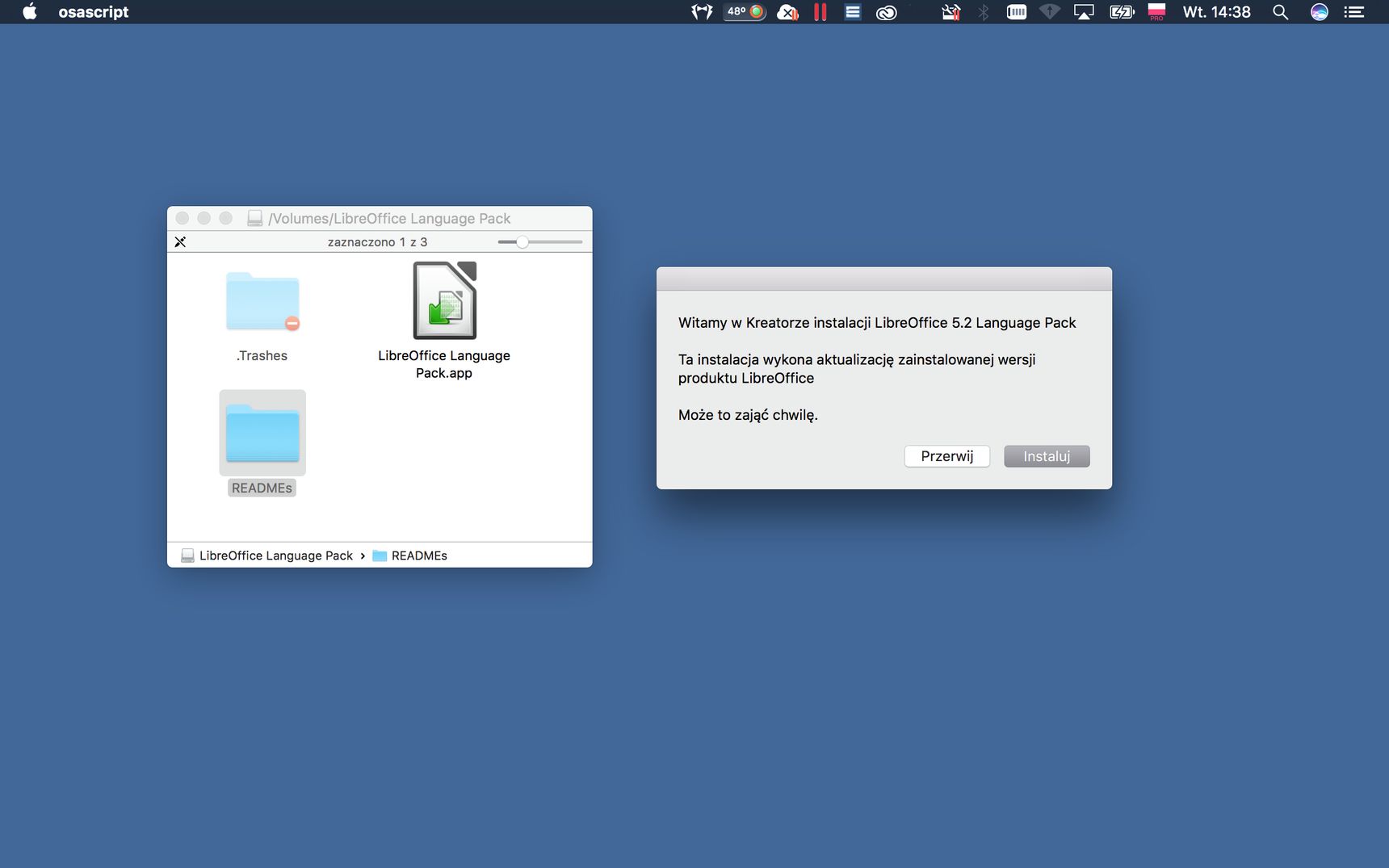Viewport: 1389px width, 868px height.
Task: Open the Wi-Fi status menu bar icon
Action: tap(1050, 11)
